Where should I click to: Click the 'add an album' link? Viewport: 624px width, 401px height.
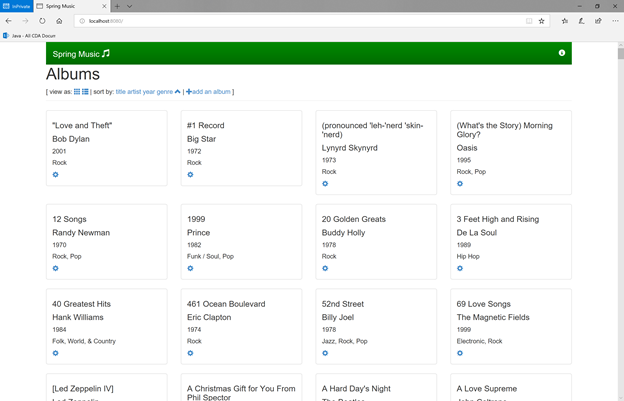click(208, 92)
